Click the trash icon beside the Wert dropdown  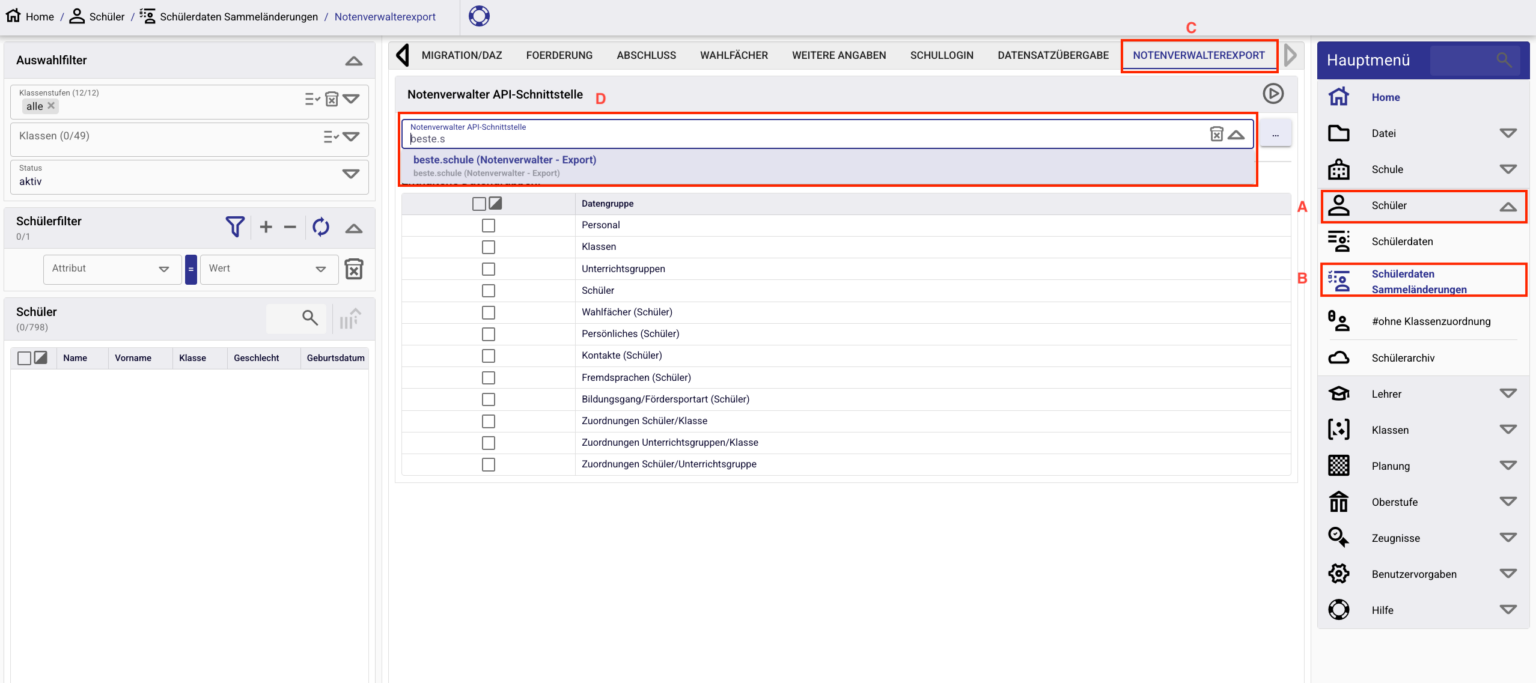(x=354, y=269)
